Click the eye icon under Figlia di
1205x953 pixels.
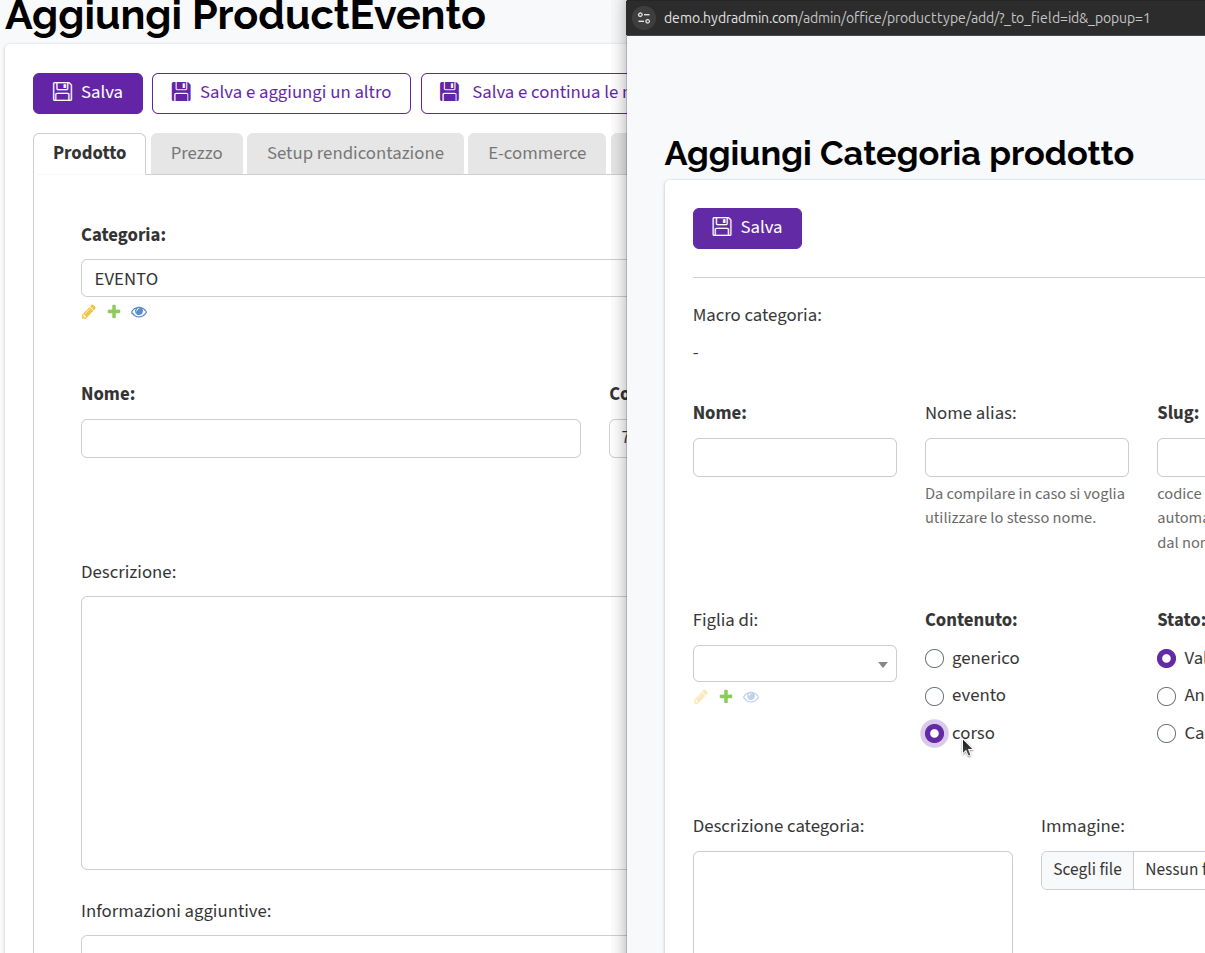point(751,696)
